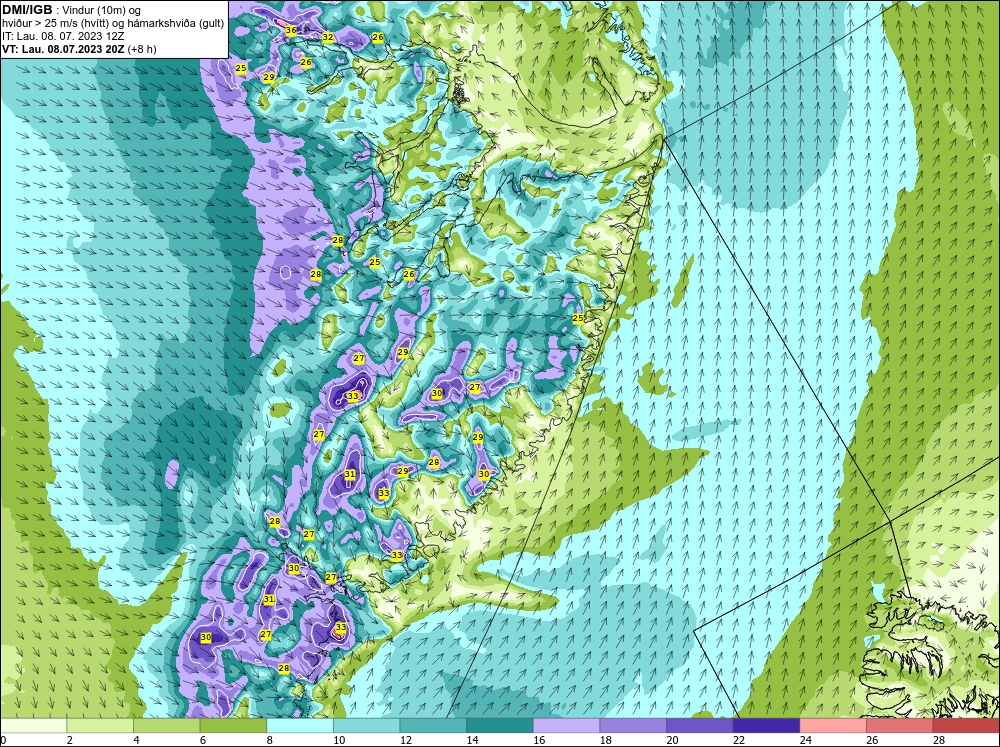Choose the 10–12 m/s aqua legend swatch
The width and height of the screenshot is (1000, 747).
[x=367, y=725]
